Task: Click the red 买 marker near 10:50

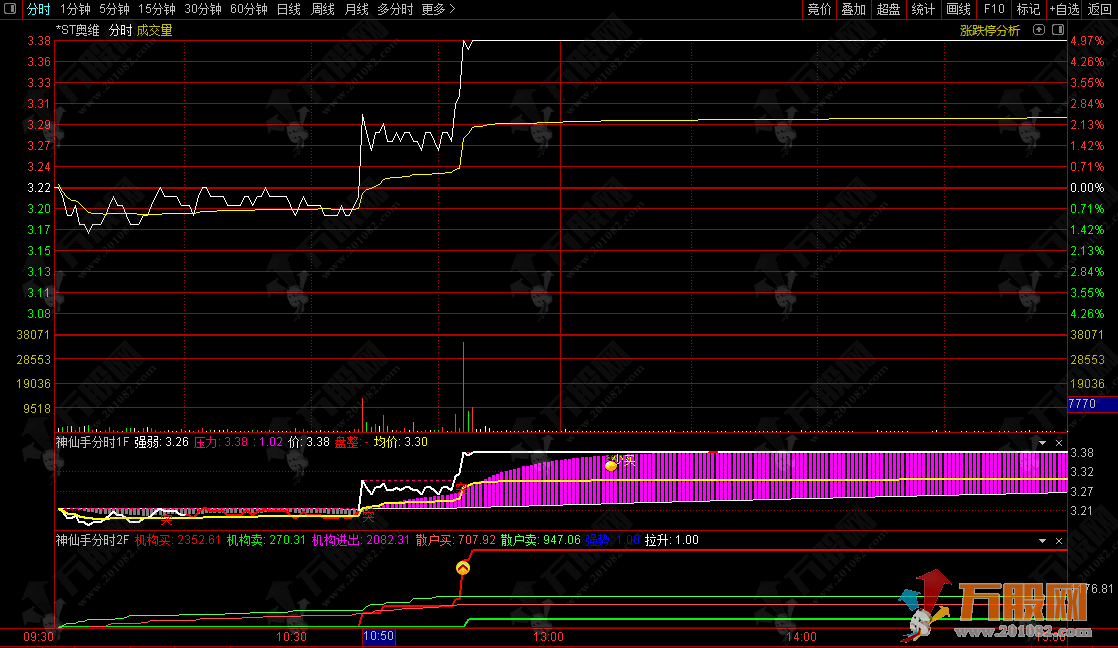Action: tap(368, 515)
